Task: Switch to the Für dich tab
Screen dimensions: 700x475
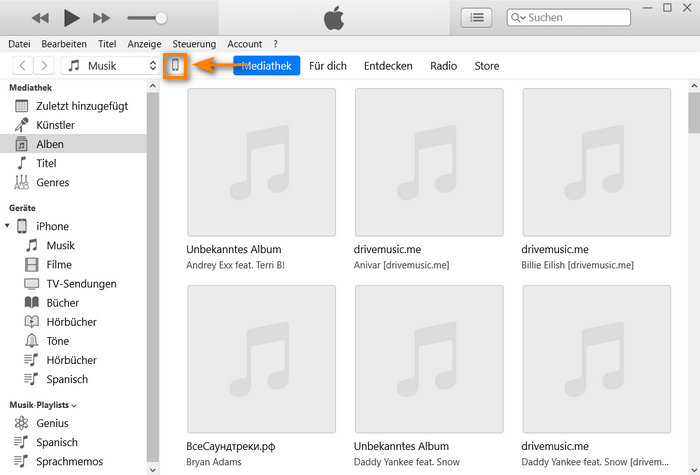Action: (x=328, y=66)
